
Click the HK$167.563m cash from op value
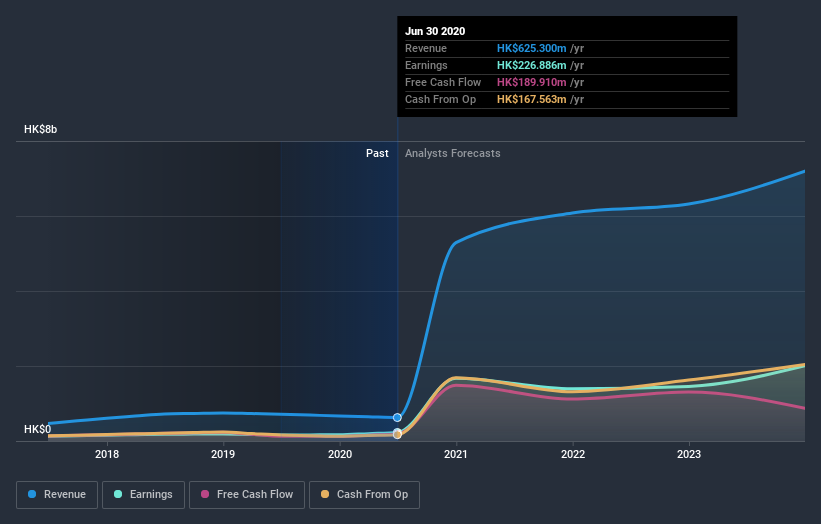tap(531, 99)
